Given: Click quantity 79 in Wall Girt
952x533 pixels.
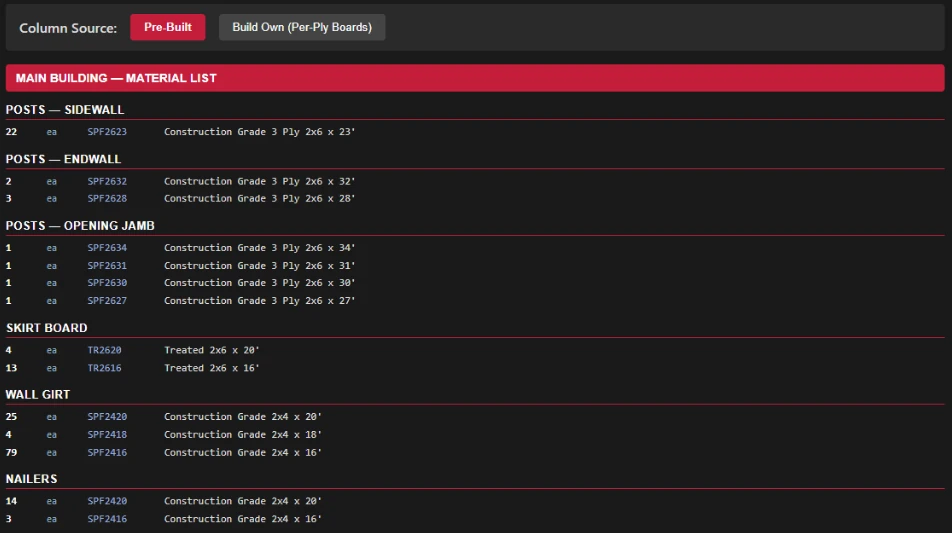Looking at the screenshot, I should 12,453.
